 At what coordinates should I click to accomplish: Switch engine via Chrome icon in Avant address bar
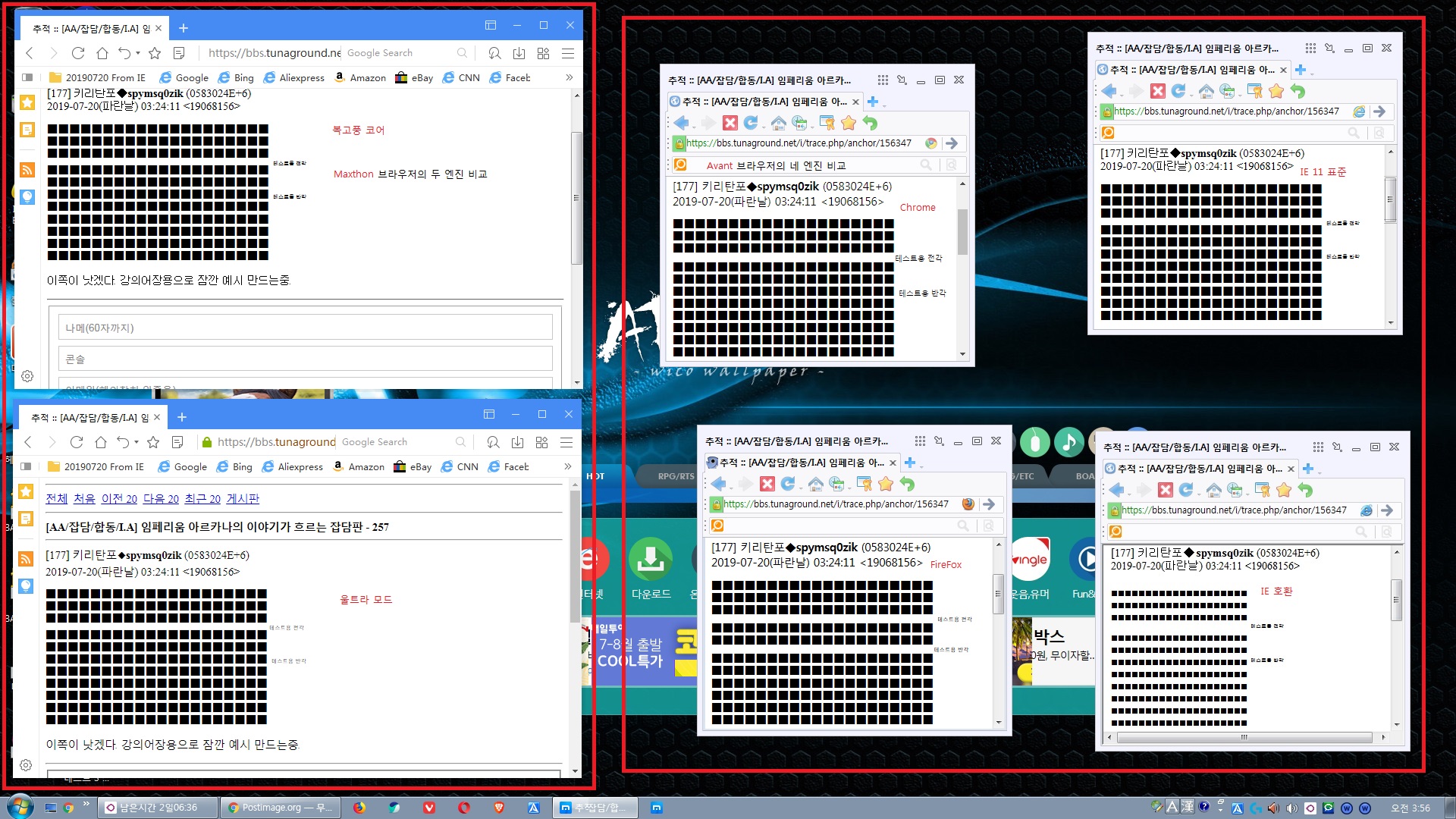point(931,143)
